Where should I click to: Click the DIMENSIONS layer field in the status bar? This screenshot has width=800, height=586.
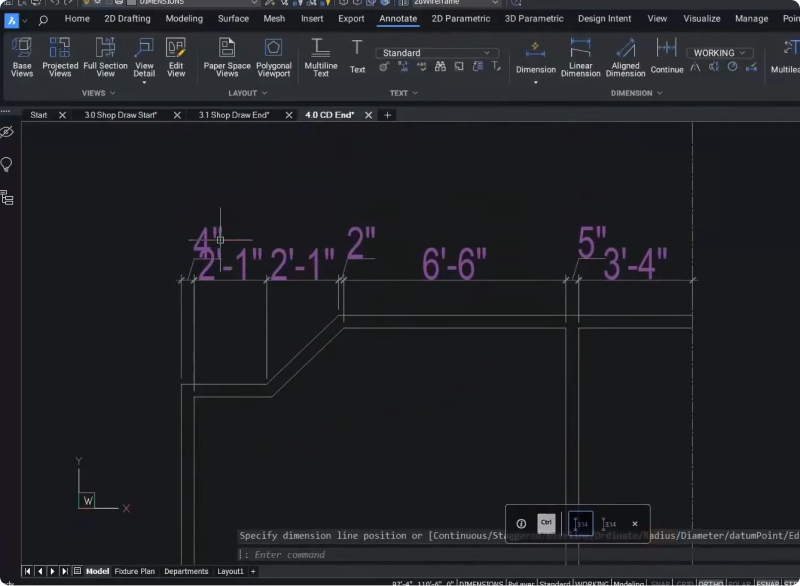point(481,583)
